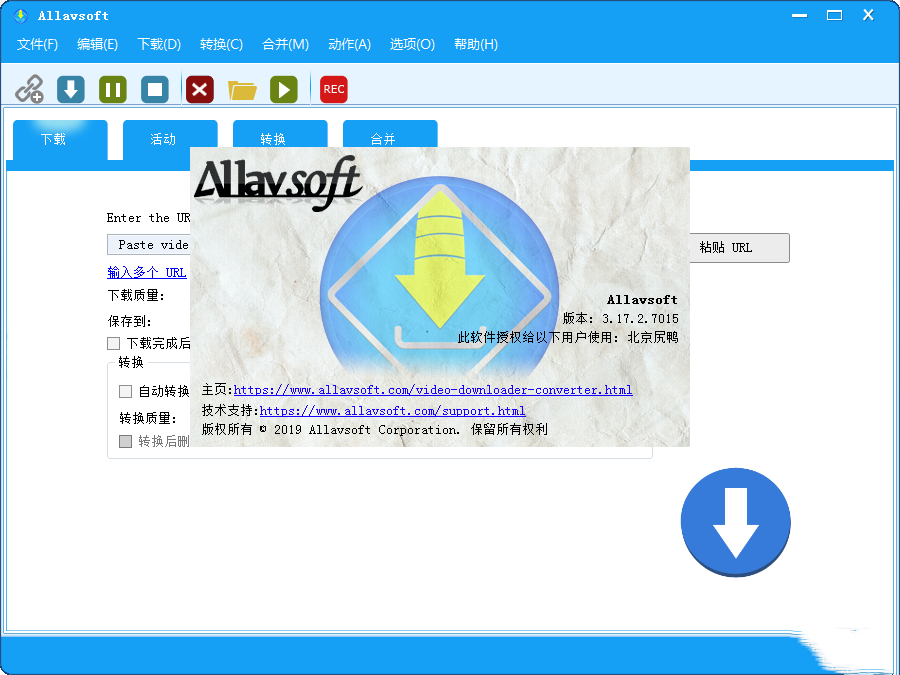This screenshot has width=900, height=675.
Task: Open the 动作(A) menu
Action: [350, 44]
